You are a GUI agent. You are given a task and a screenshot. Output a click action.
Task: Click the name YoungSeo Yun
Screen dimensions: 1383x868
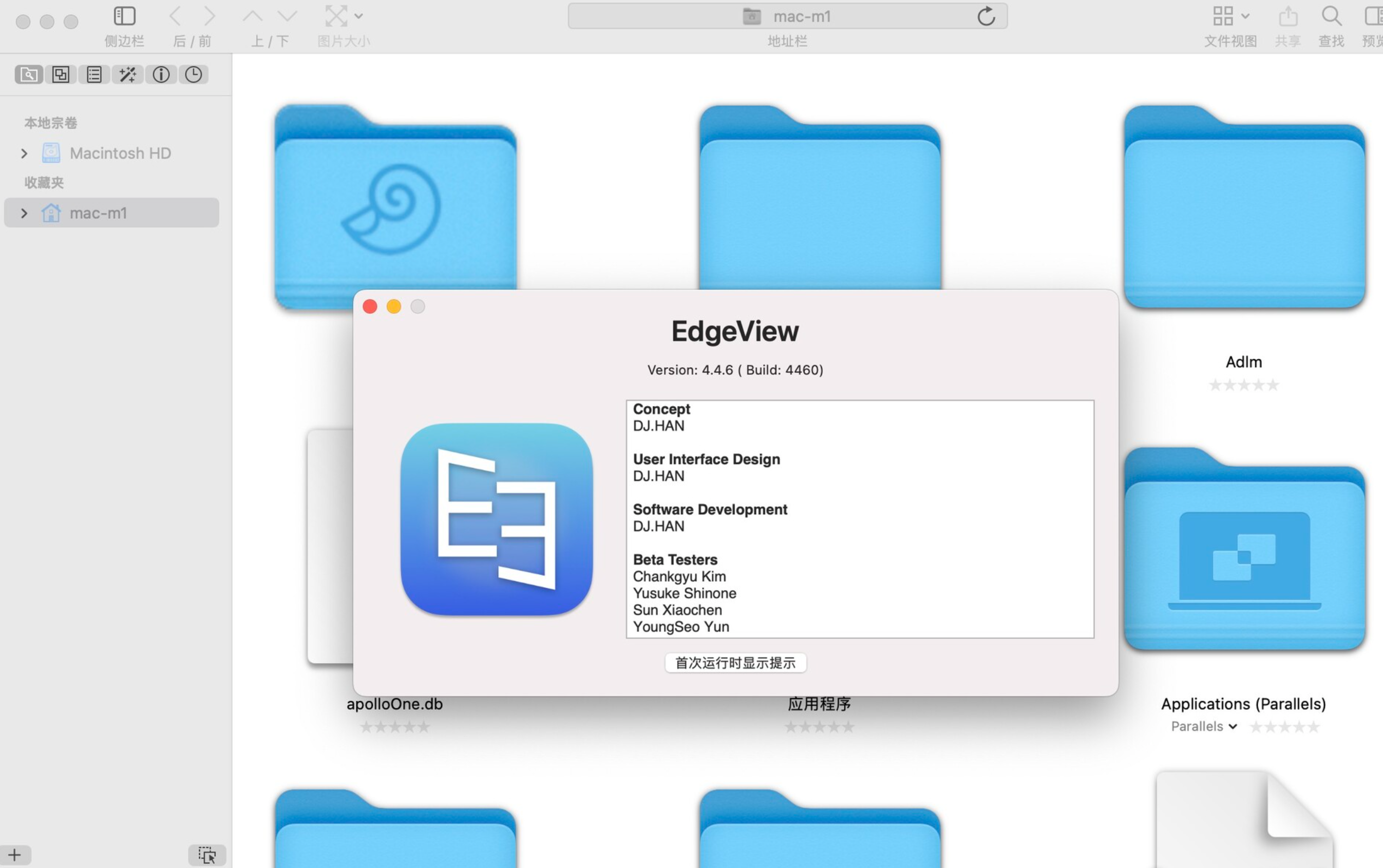[x=681, y=626]
